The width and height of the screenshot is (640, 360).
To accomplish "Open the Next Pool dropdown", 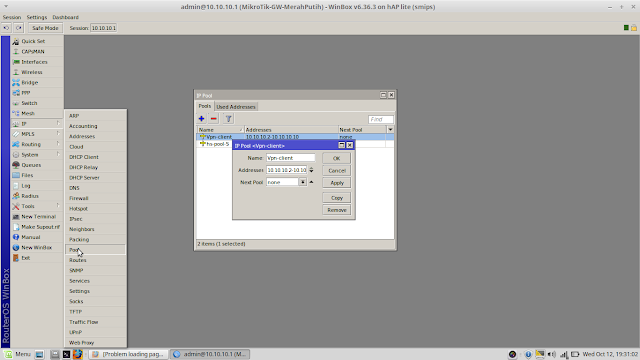I will pos(302,182).
